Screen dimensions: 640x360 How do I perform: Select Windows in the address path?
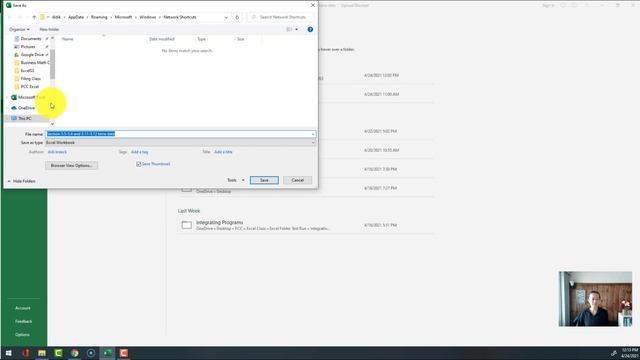(x=148, y=17)
